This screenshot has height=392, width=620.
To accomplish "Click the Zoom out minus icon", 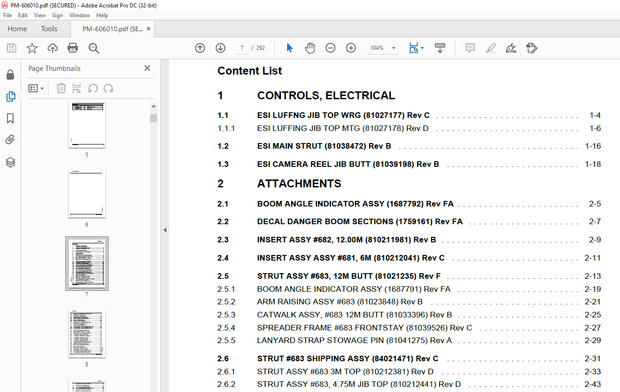I will click(x=330, y=48).
